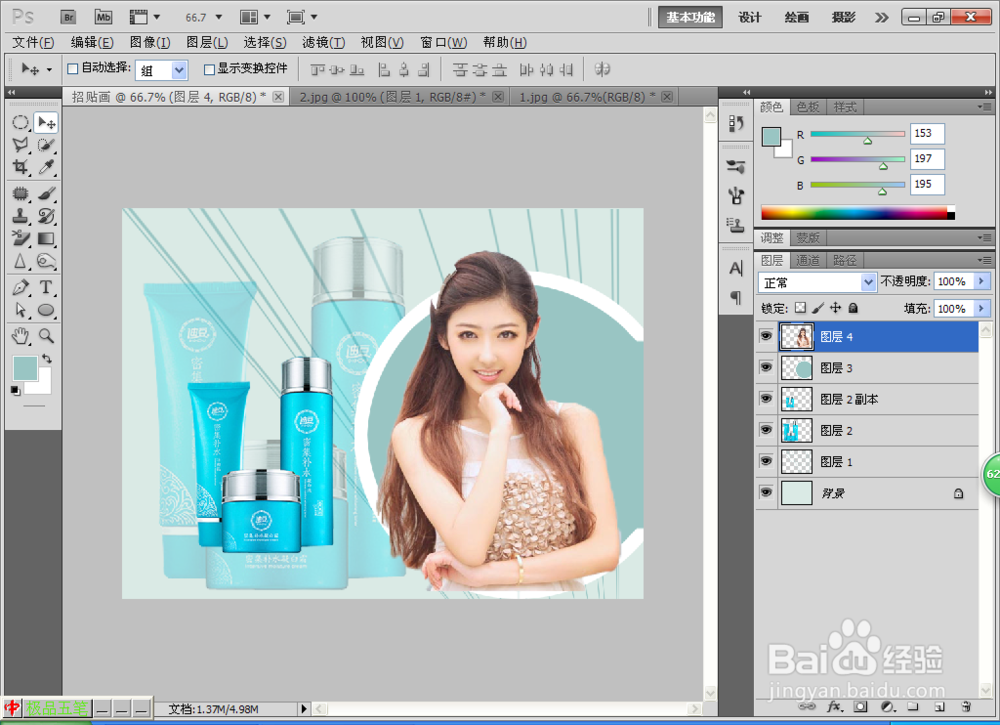
Task: Open the Paragraph panel icon
Action: point(736,298)
